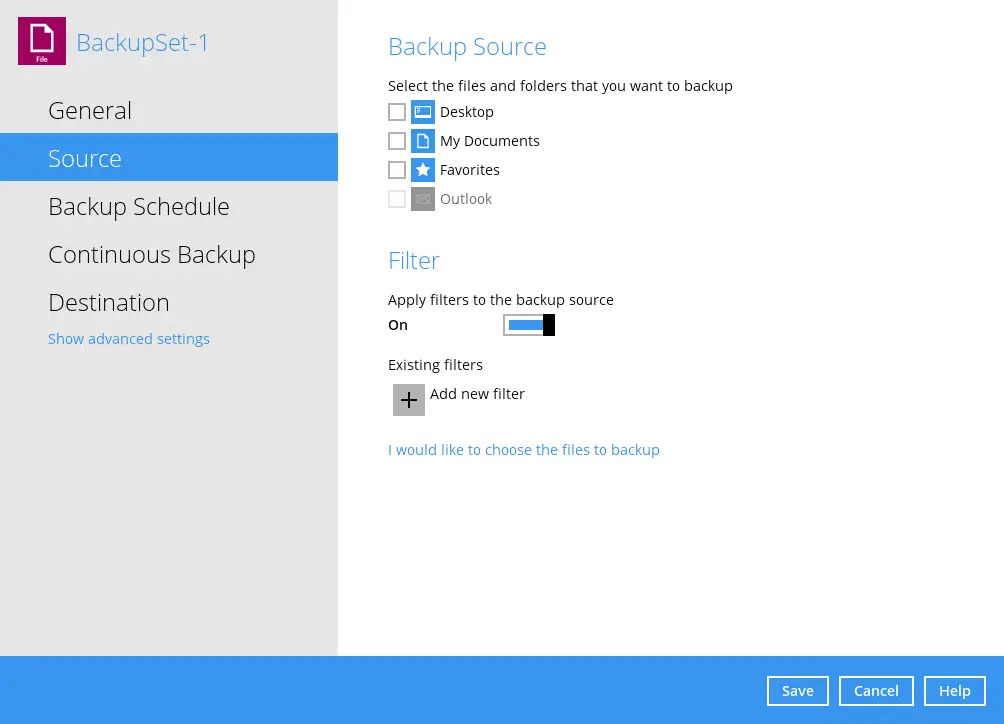1004x724 pixels.
Task: Click the My Documents page icon
Action: 423,141
